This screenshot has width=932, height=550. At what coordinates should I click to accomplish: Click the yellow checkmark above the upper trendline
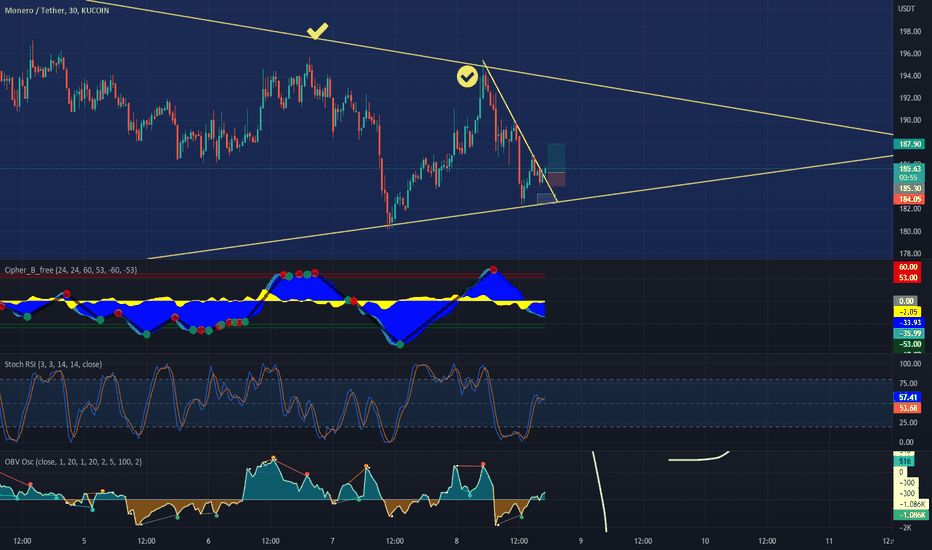coord(317,30)
